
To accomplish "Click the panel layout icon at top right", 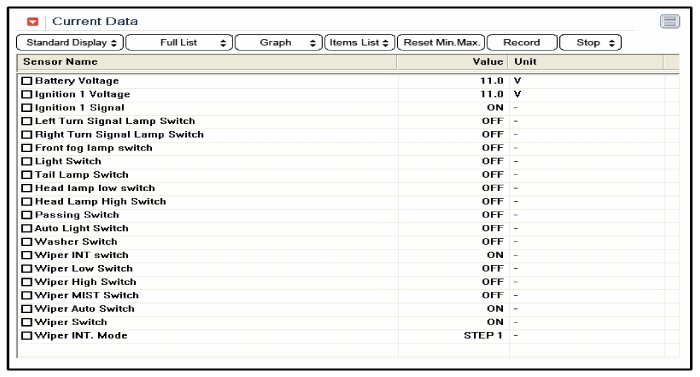I will [x=670, y=21].
